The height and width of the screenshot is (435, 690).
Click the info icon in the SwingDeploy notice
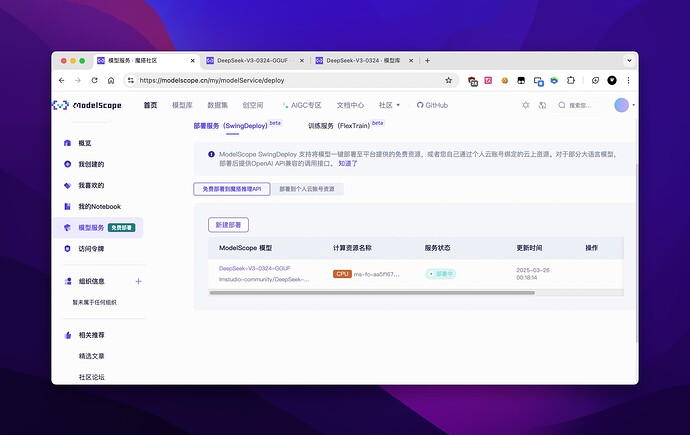[x=211, y=154]
